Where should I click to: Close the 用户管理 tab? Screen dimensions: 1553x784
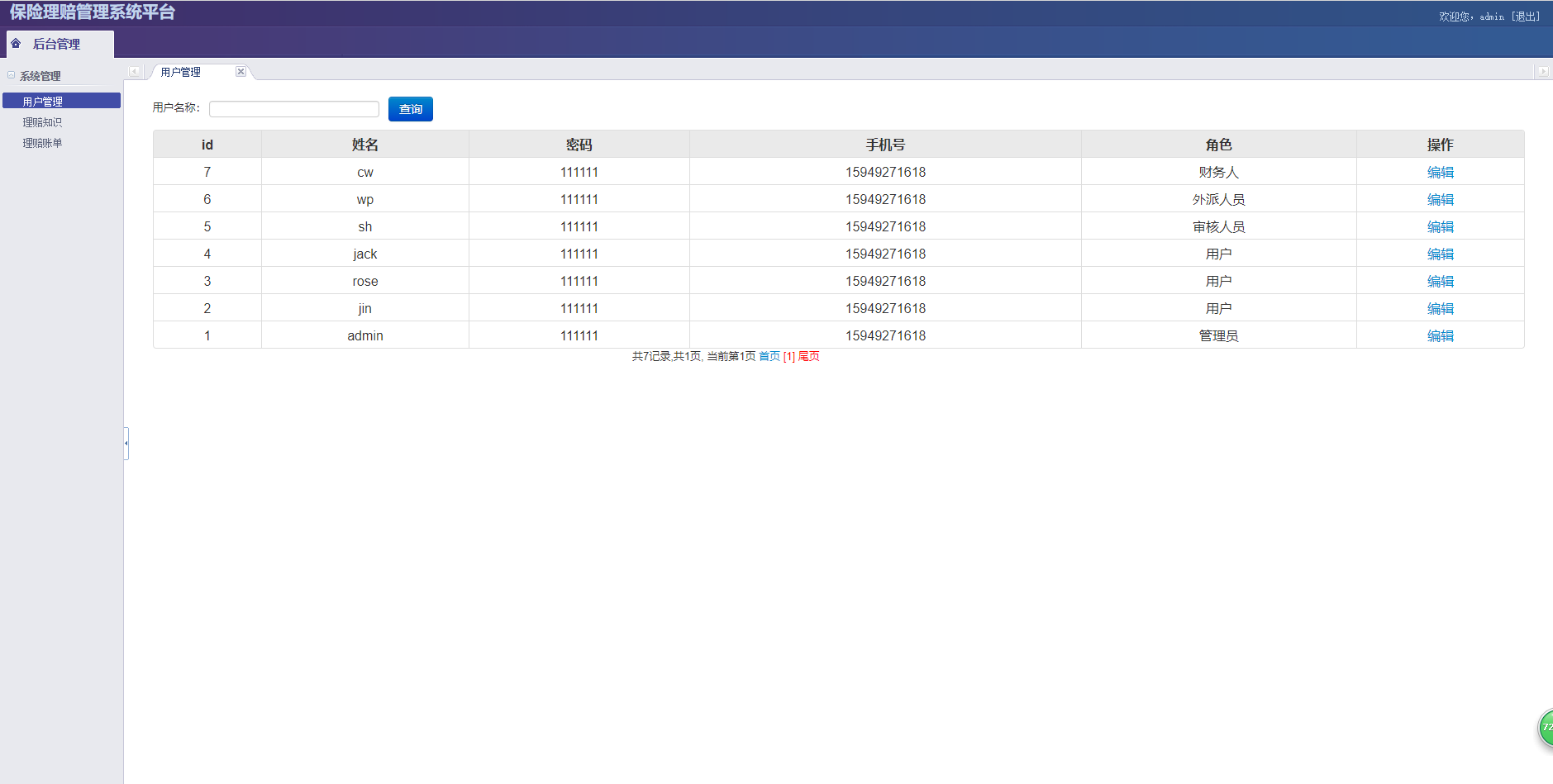(241, 72)
